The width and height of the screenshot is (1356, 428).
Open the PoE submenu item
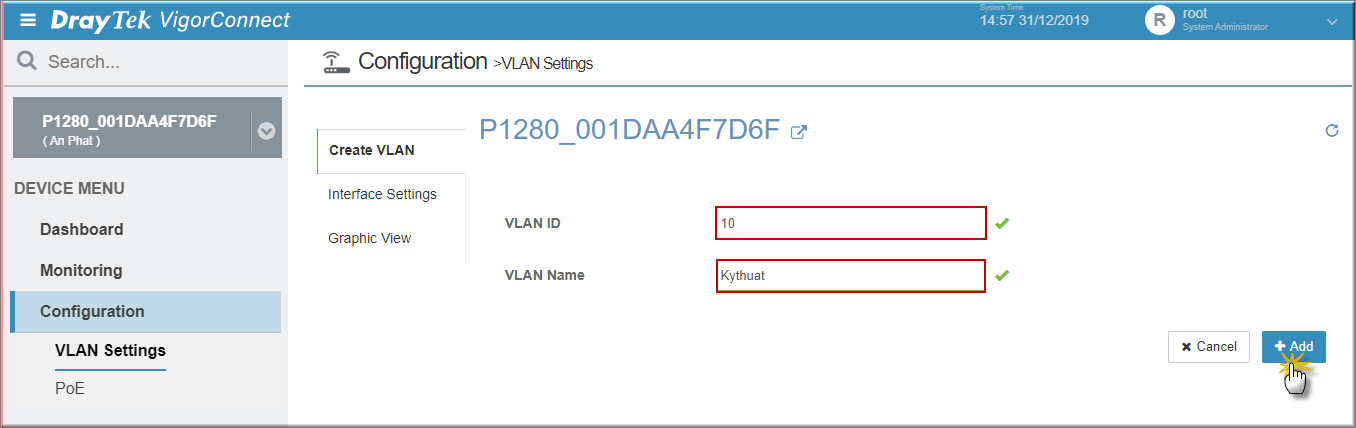(x=70, y=388)
